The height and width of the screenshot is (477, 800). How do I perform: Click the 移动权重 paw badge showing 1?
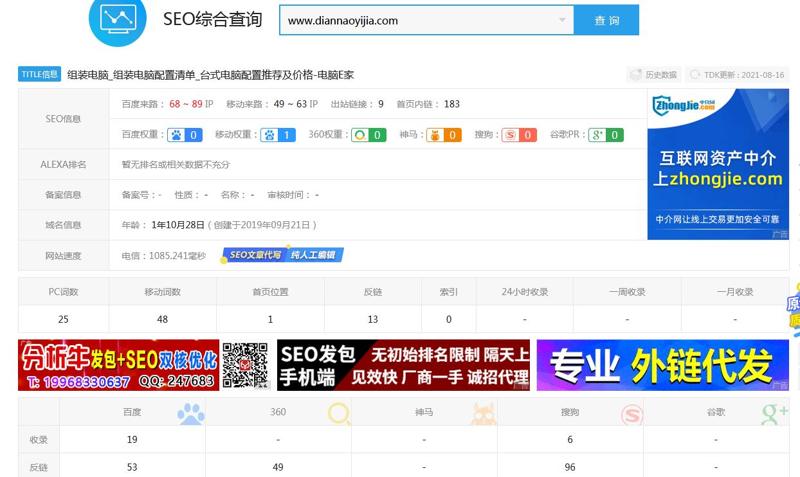pyautogui.click(x=278, y=135)
